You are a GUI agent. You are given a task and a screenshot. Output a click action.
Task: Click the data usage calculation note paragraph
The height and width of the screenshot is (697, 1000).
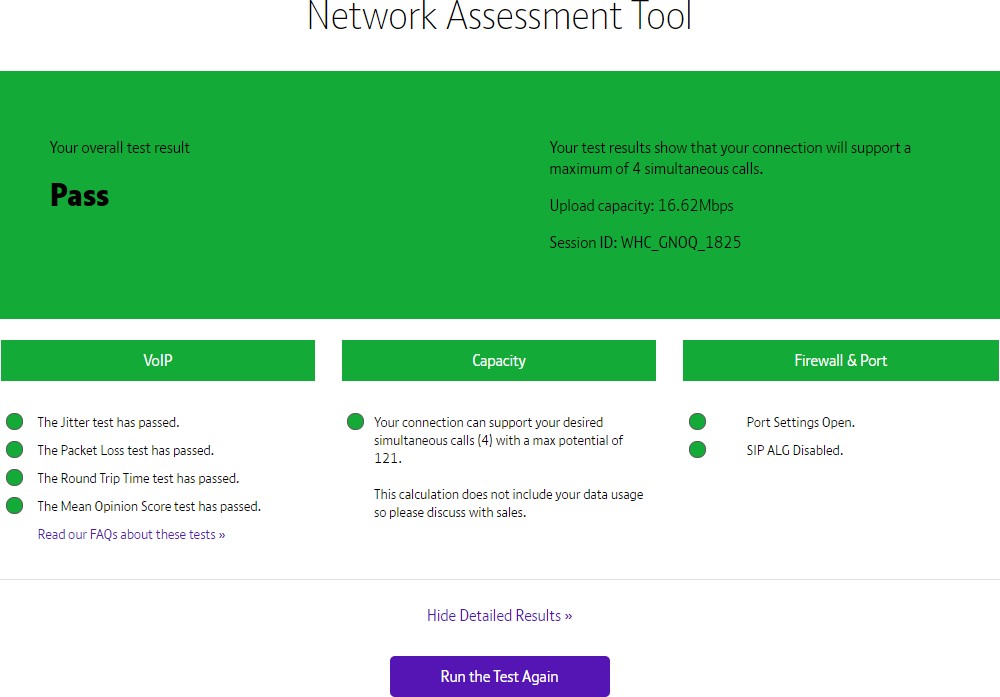(508, 503)
